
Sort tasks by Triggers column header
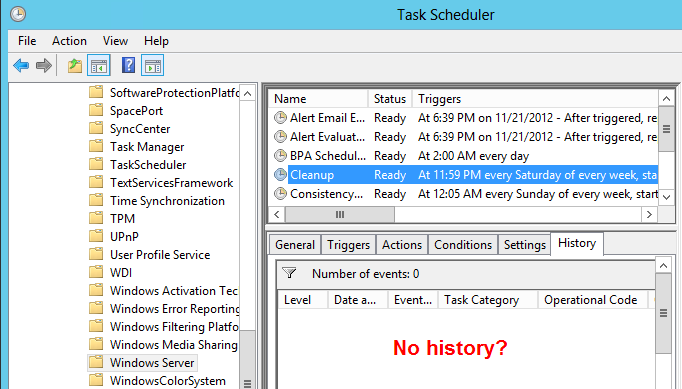tap(535, 99)
